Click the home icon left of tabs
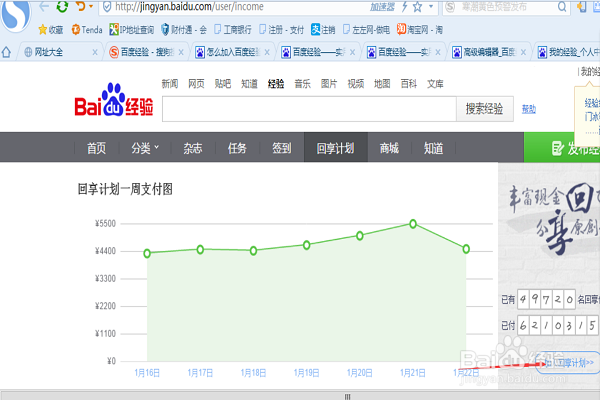This screenshot has width=600, height=400. pos(7,52)
